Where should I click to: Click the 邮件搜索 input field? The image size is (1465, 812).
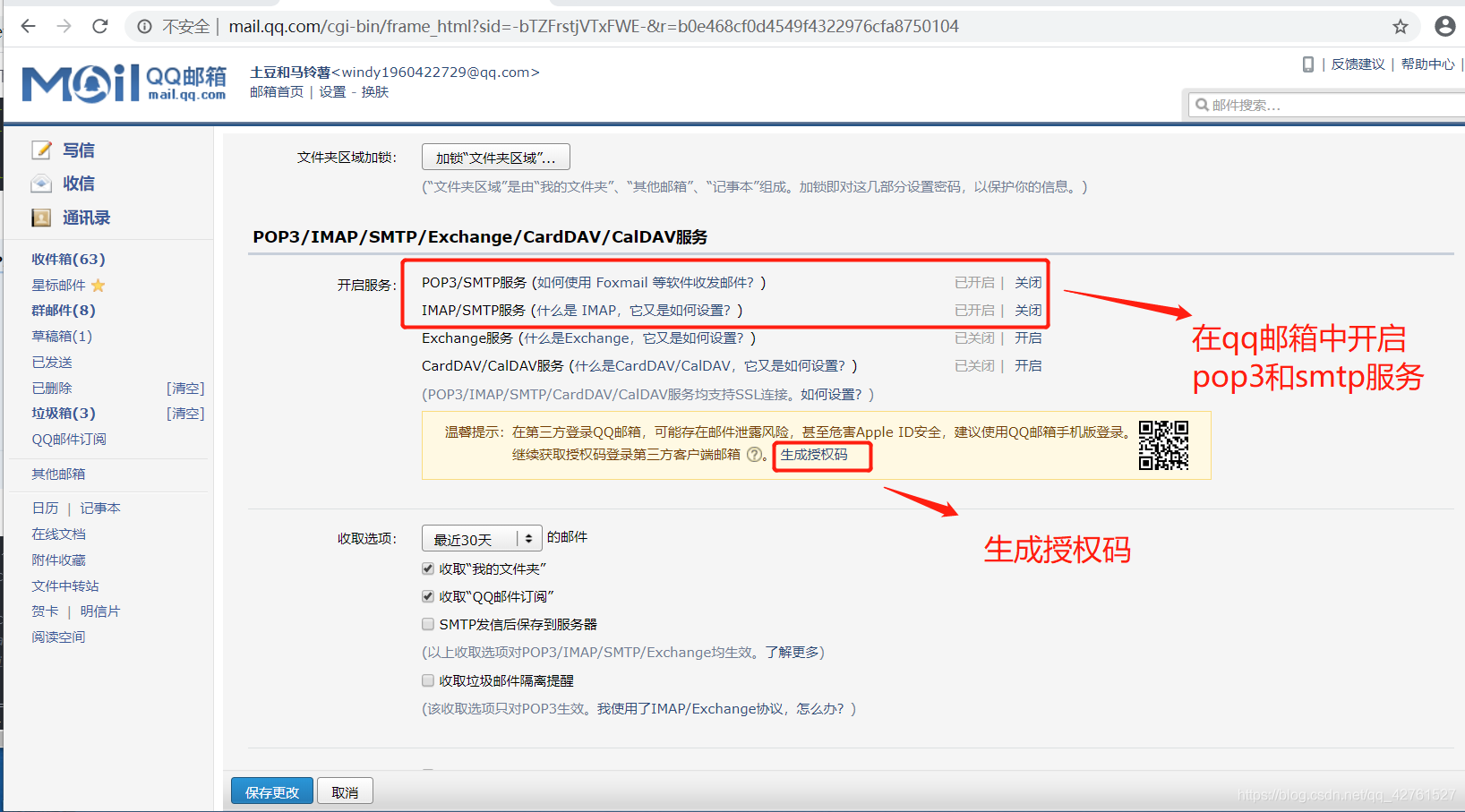pyautogui.click(x=1327, y=105)
